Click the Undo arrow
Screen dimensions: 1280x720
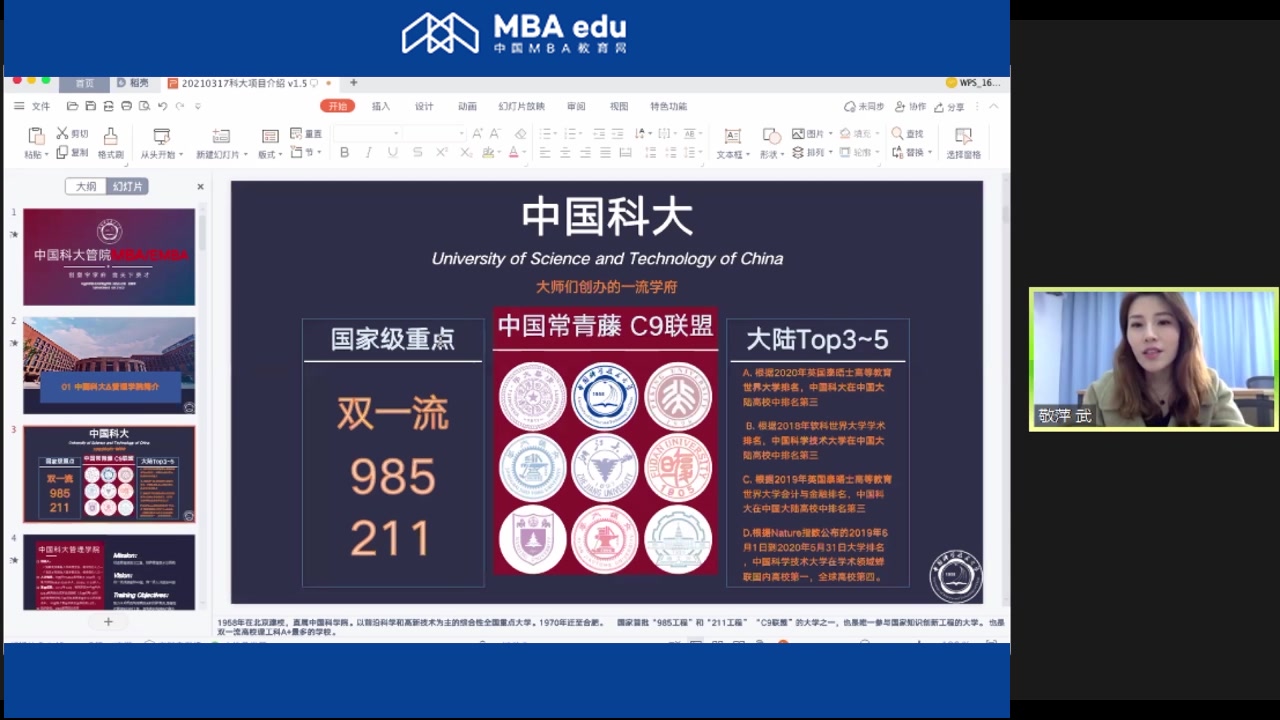coord(162,106)
